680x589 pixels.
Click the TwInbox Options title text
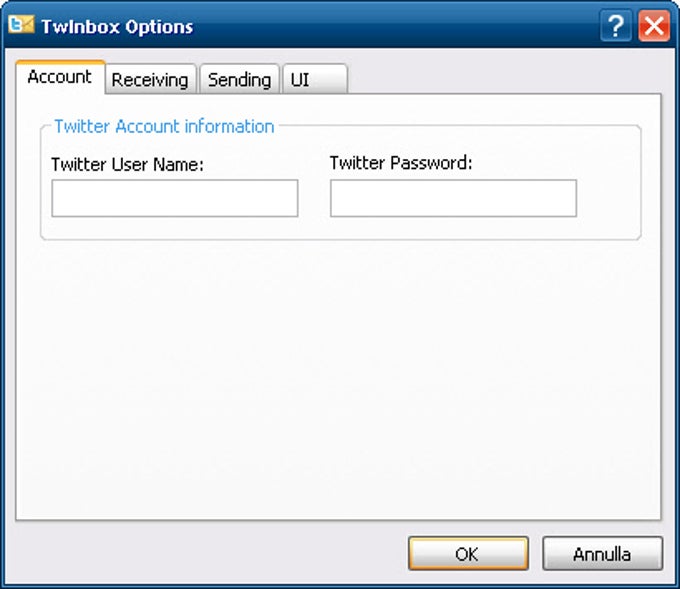[117, 27]
